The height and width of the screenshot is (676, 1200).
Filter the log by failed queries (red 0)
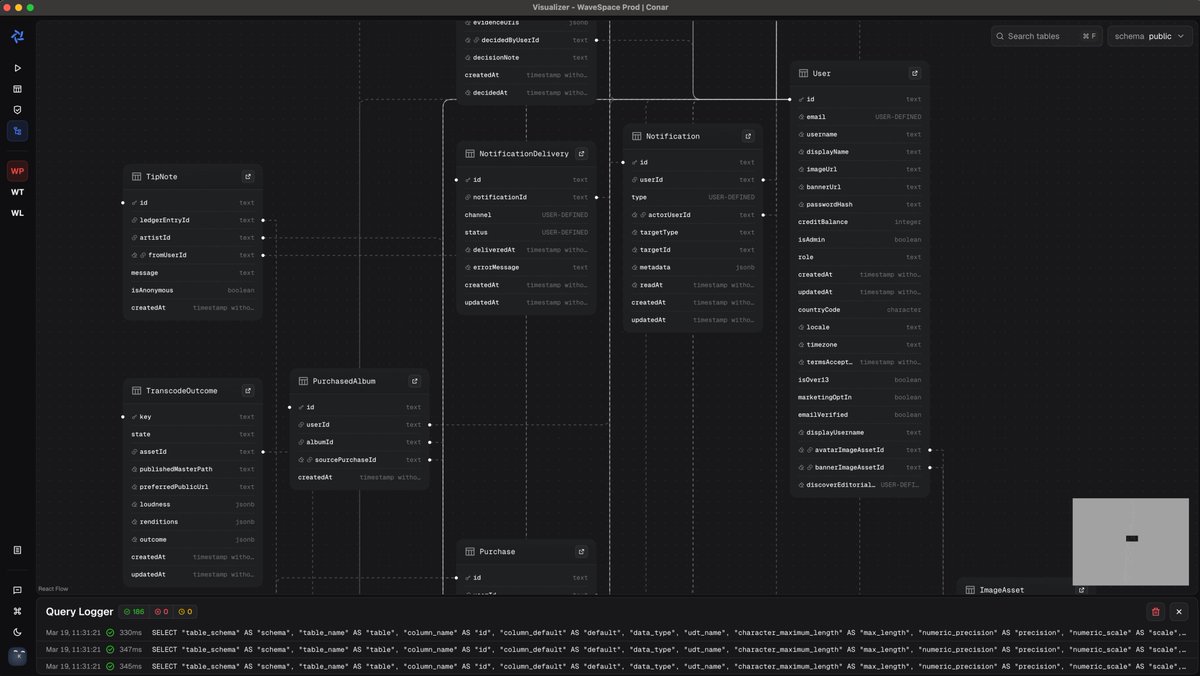point(161,612)
